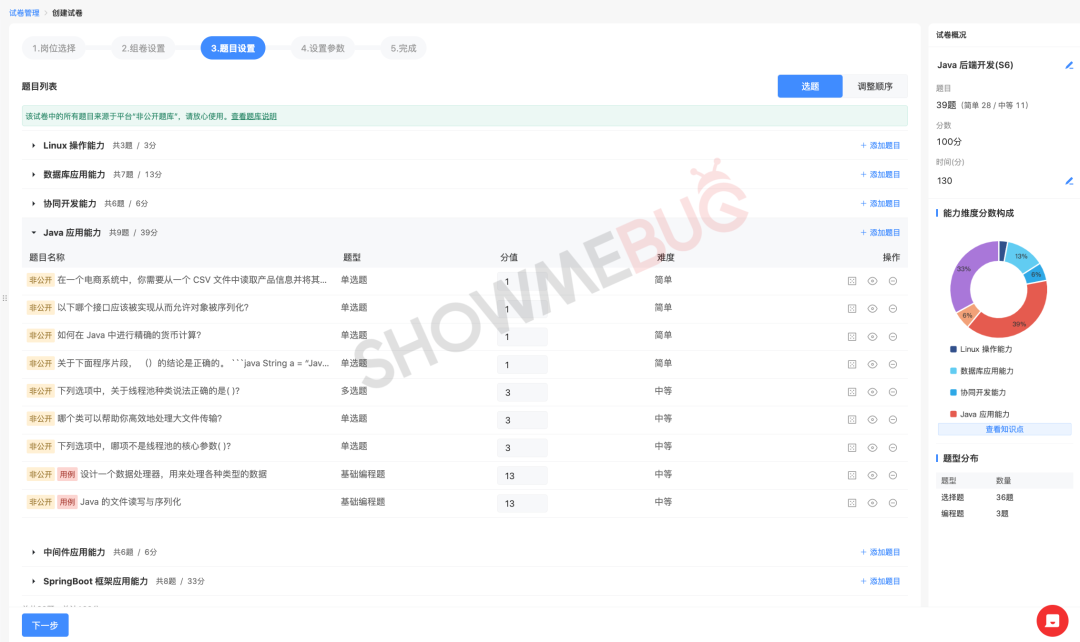This screenshot has width=1080, height=642.
Task: Remove the 货币计算 question with minus icon
Action: (893, 337)
